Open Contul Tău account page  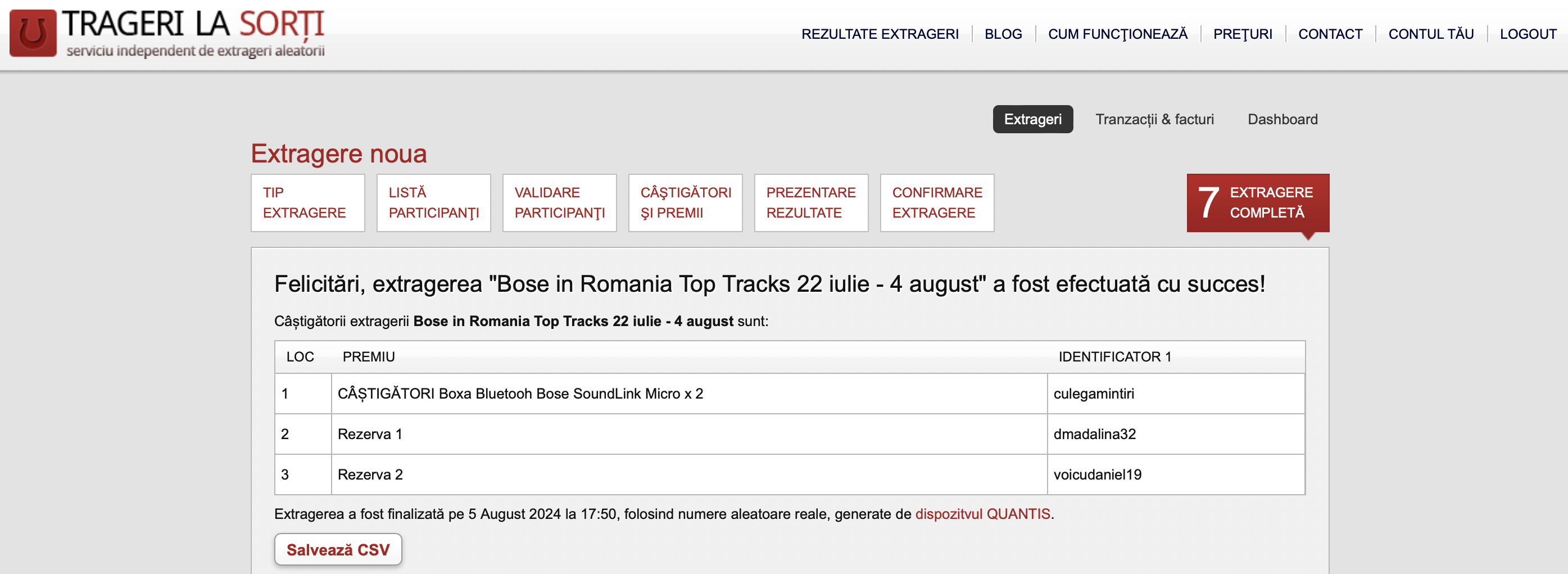pos(1430,34)
